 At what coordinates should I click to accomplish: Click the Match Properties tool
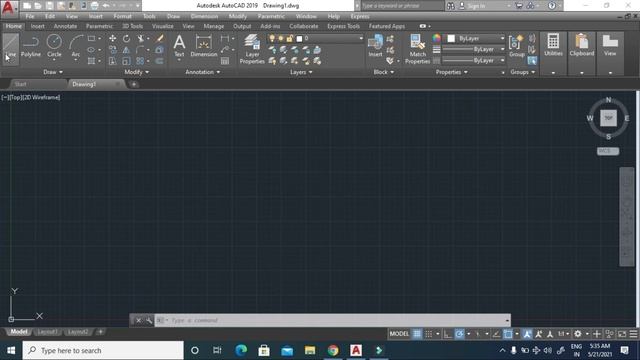point(417,49)
